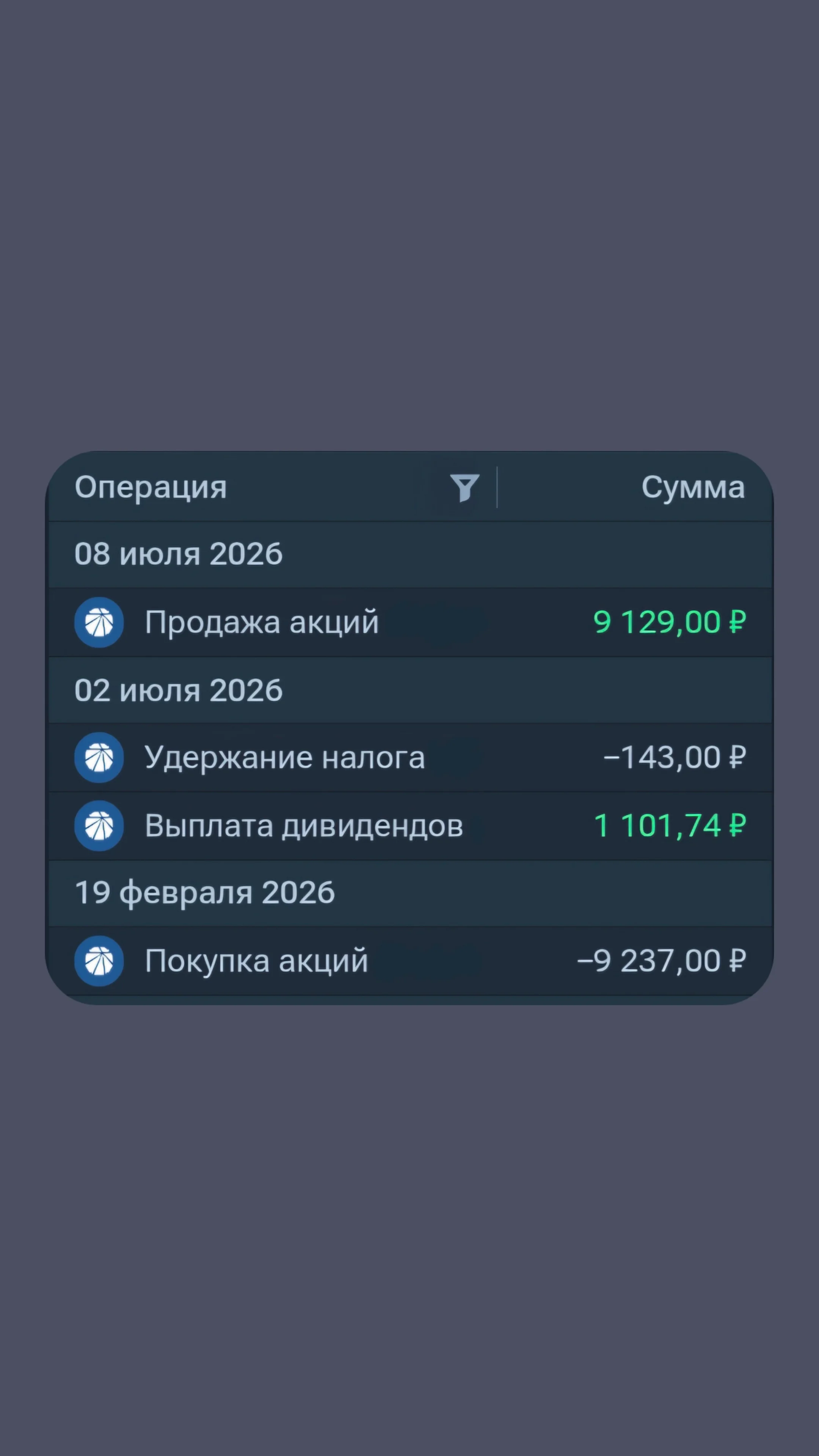The image size is (819, 1456).
Task: Select the 02 июля 2026 date header
Action: point(410,690)
